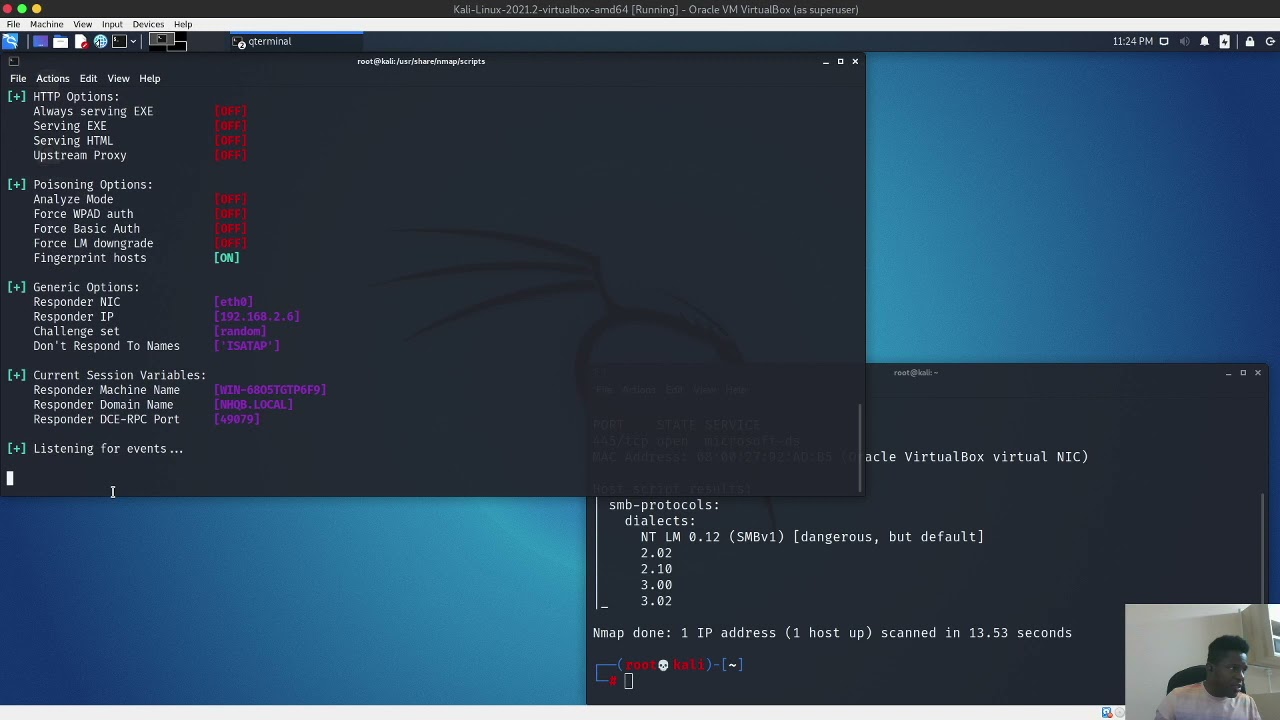Minimize the root@kali:~ terminal window
This screenshot has height=720, width=1280.
[x=1229, y=372]
